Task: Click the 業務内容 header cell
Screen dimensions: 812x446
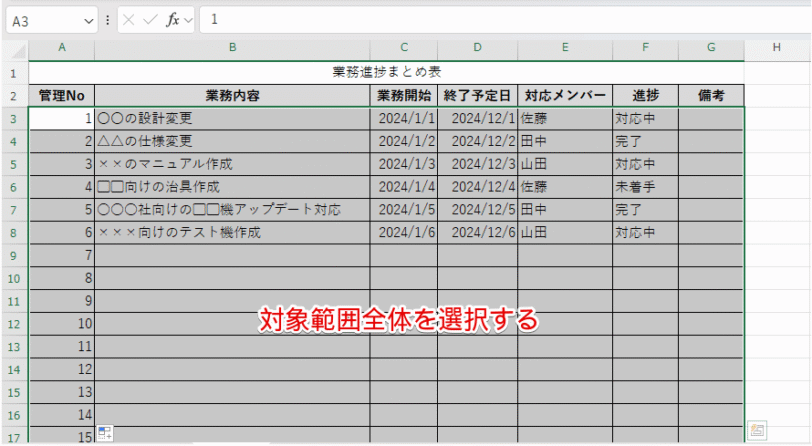Action: click(x=233, y=96)
